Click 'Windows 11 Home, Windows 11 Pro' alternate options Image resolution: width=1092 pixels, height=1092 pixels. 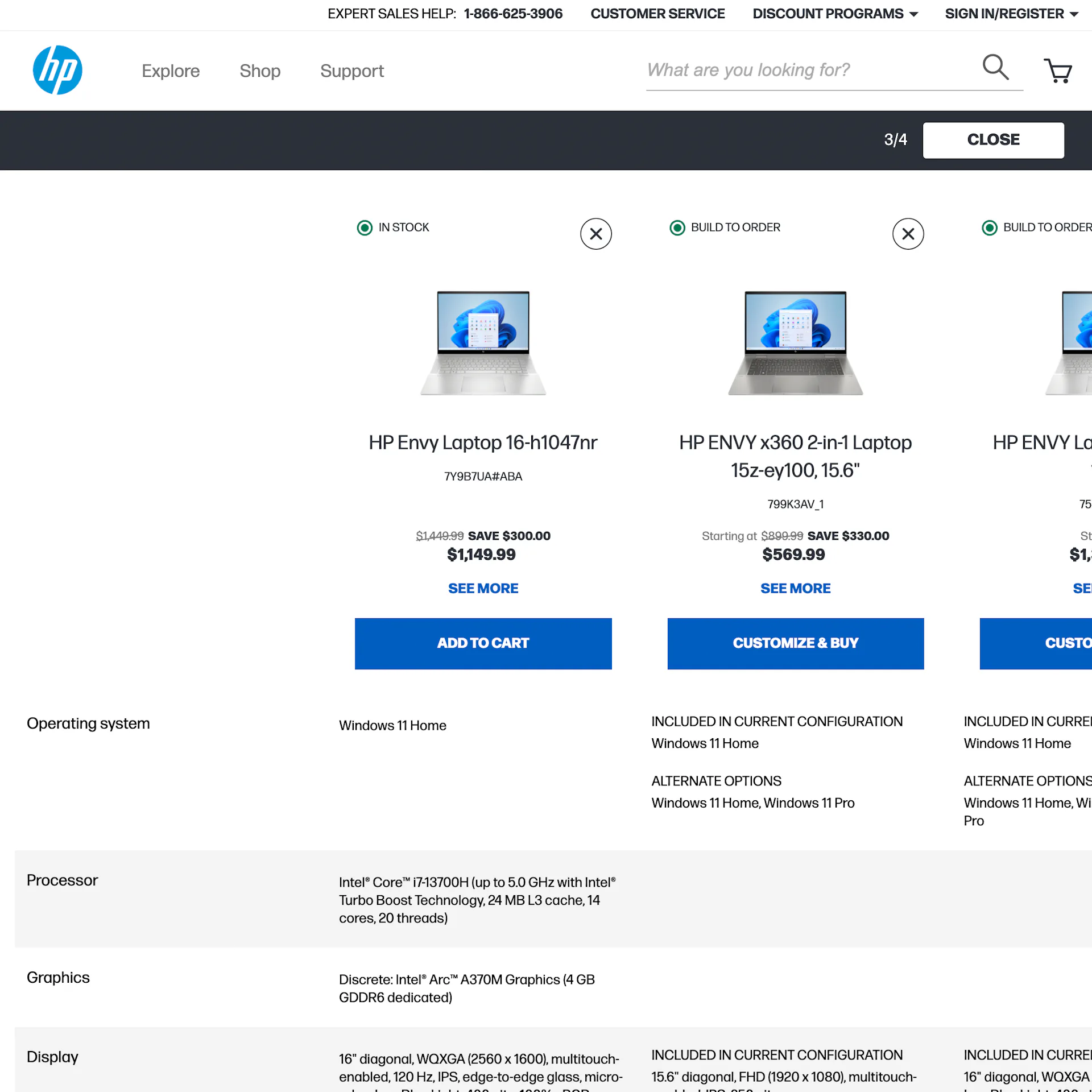pos(753,803)
